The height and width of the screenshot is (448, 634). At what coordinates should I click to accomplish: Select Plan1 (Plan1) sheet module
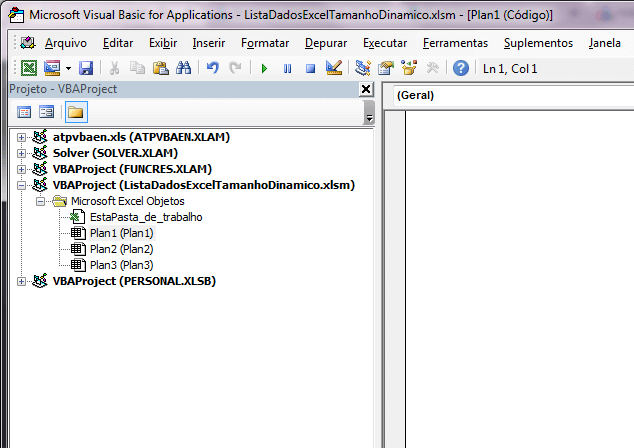121,233
